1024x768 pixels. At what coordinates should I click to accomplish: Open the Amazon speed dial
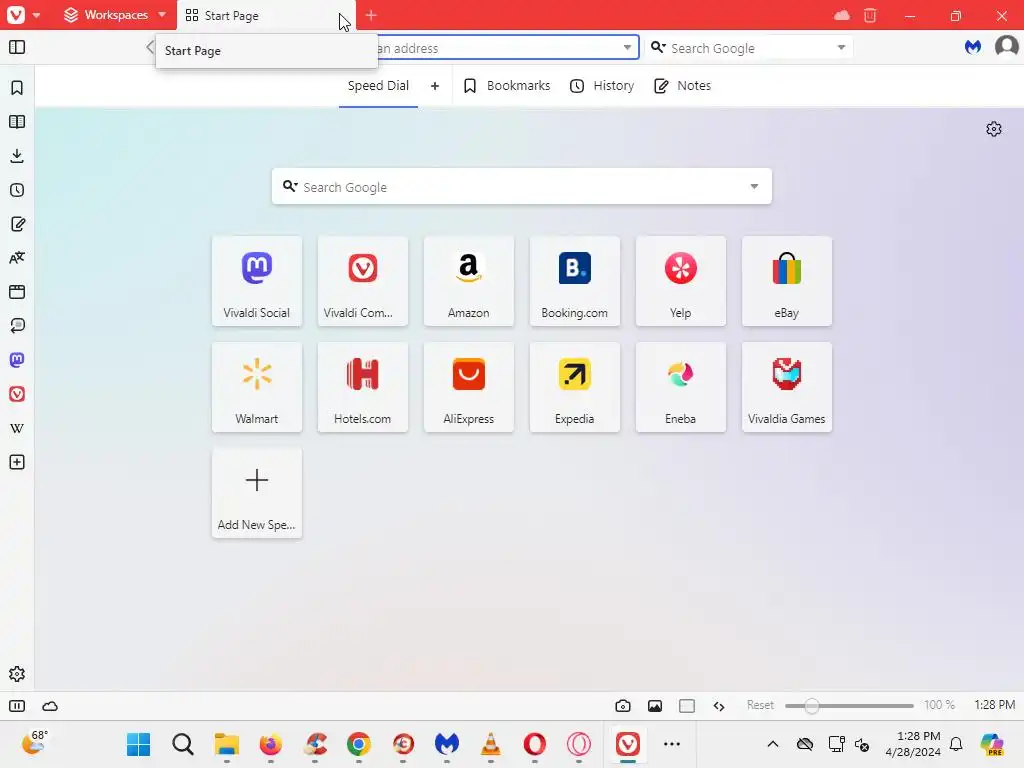pyautogui.click(x=469, y=281)
